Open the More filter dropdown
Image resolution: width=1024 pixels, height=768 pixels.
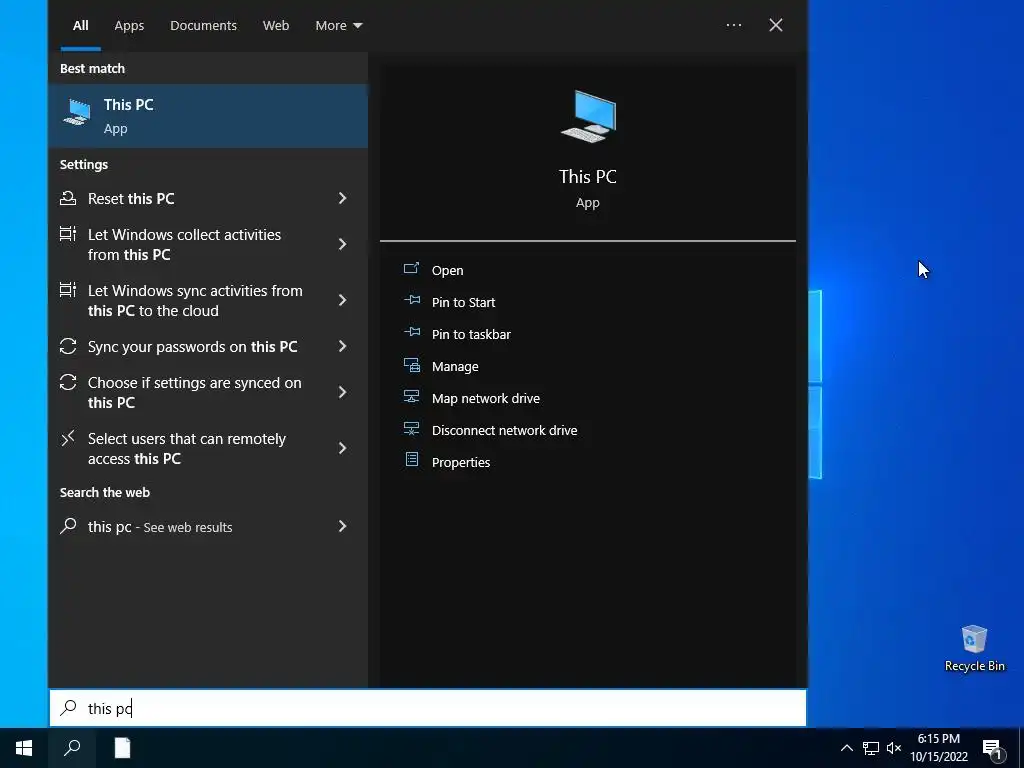338,25
